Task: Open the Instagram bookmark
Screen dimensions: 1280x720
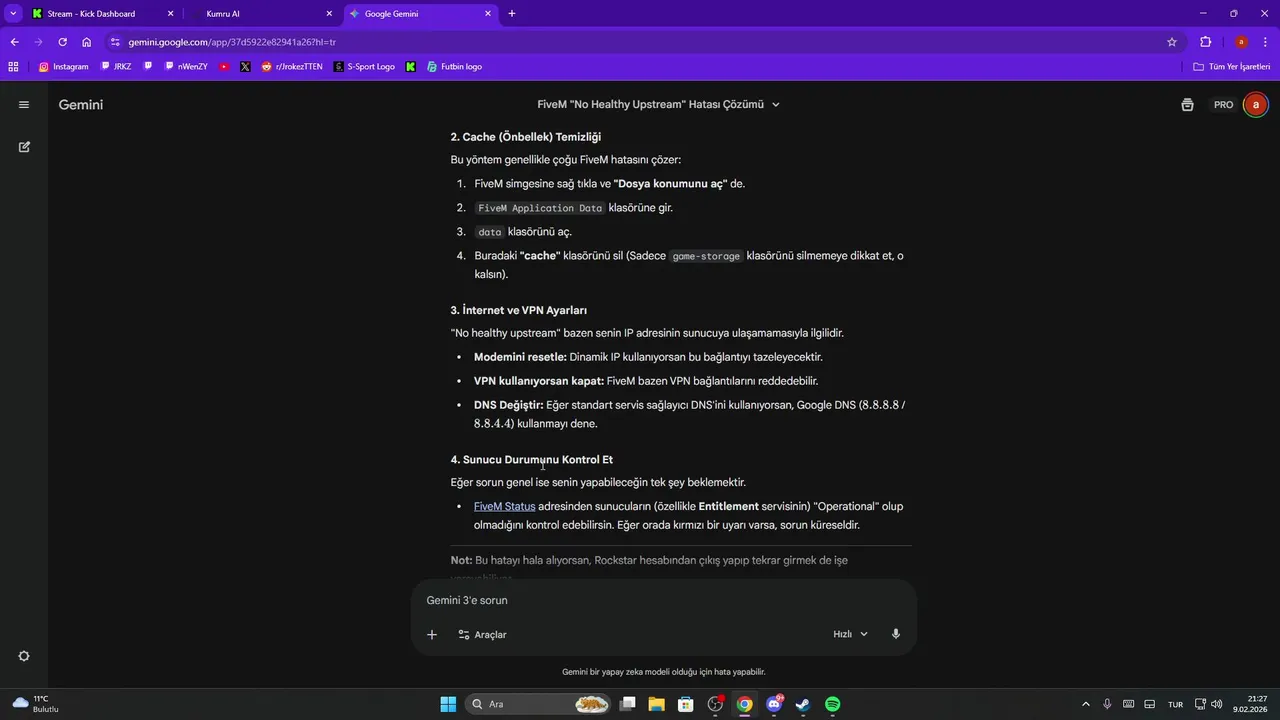Action: 64,67
